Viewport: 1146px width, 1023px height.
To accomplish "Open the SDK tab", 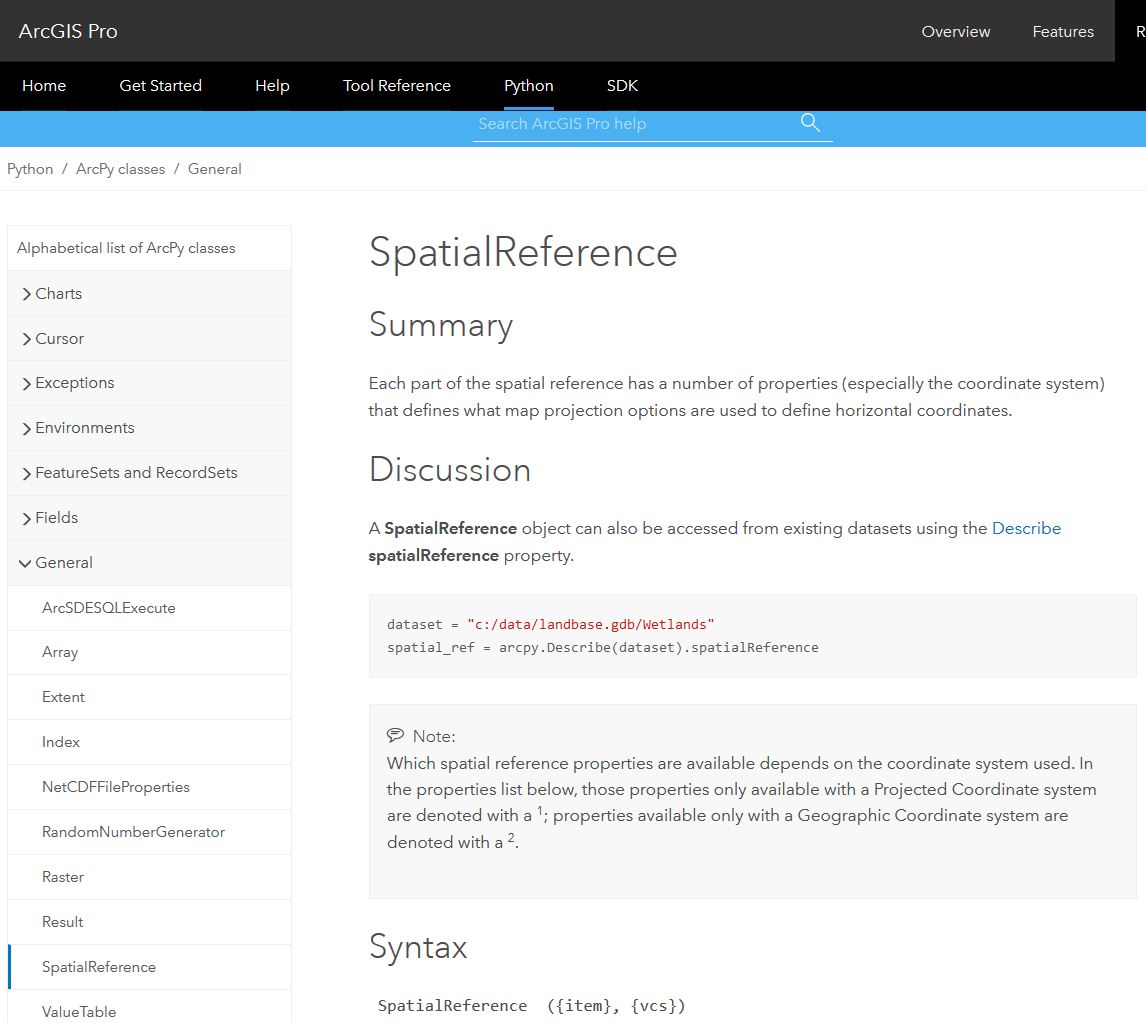I will click(x=622, y=85).
